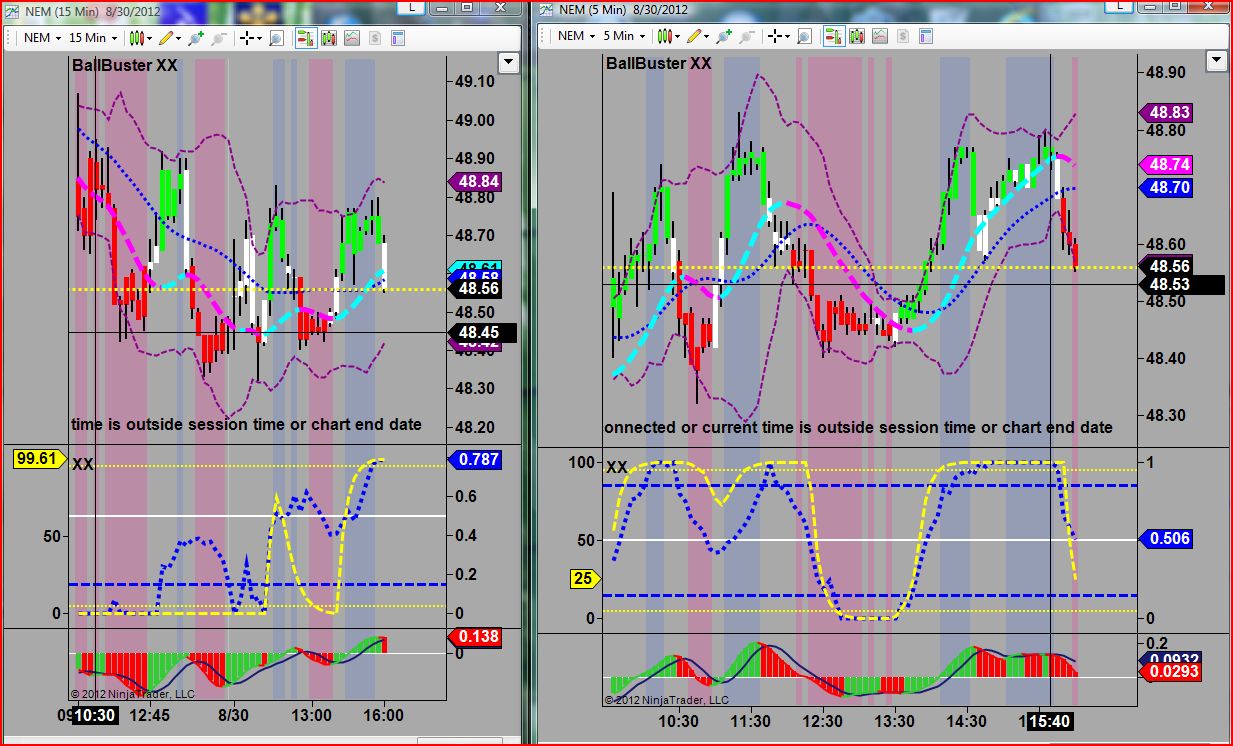Click the 11:30 time axis label
This screenshot has height=746, width=1233.
[x=750, y=720]
